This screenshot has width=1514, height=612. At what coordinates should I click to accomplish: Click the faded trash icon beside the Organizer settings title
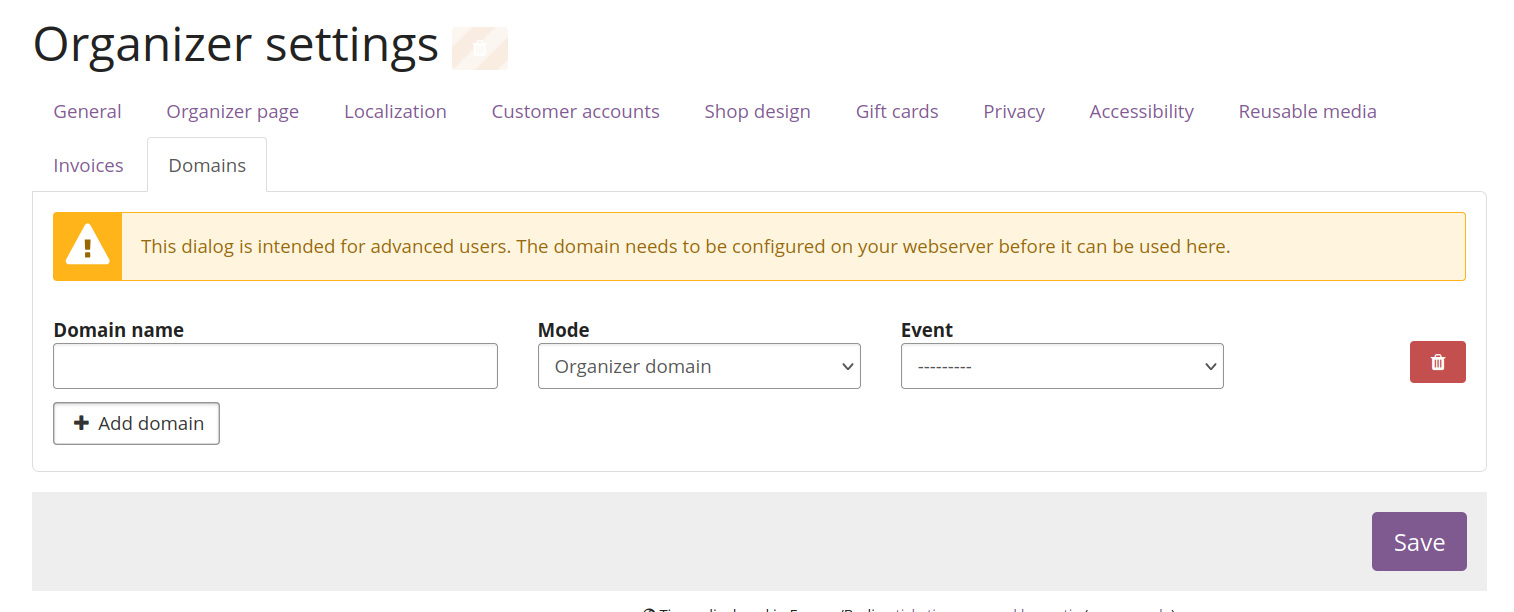480,48
